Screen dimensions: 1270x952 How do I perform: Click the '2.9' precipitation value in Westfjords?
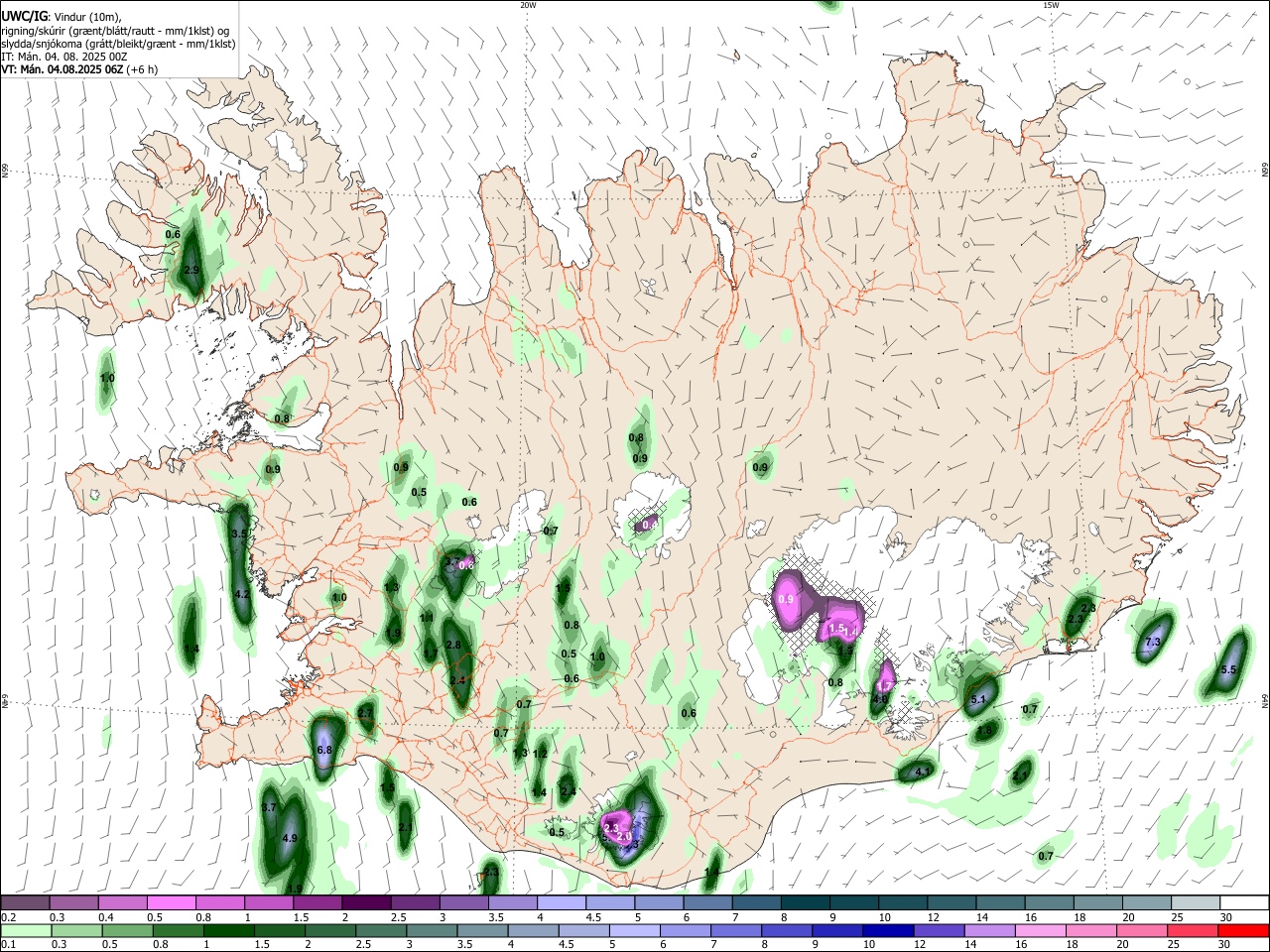192,270
